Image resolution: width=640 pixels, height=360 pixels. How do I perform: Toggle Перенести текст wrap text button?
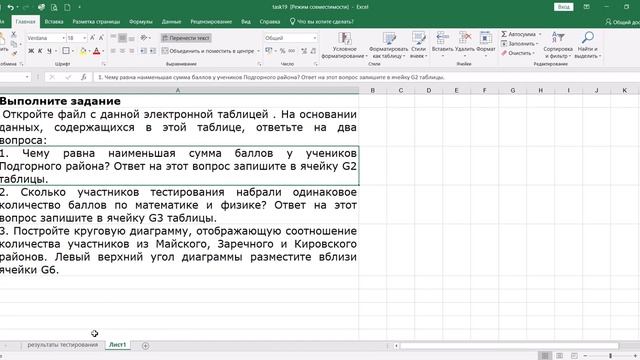(x=186, y=38)
